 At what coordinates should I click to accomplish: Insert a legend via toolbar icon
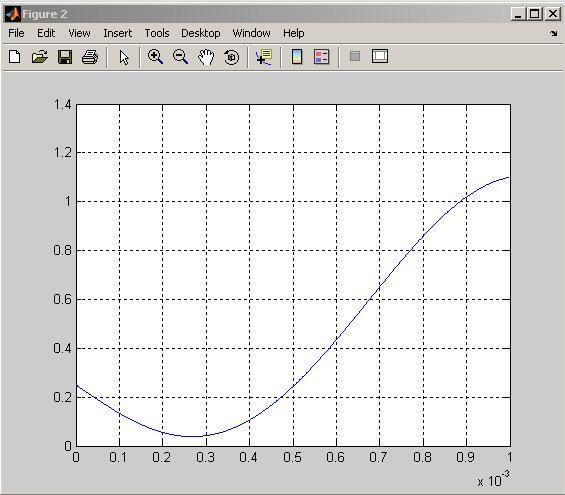322,57
